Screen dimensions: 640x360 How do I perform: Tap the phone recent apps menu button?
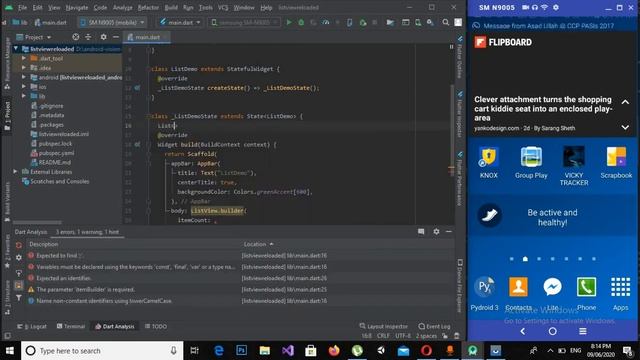click(x=583, y=331)
